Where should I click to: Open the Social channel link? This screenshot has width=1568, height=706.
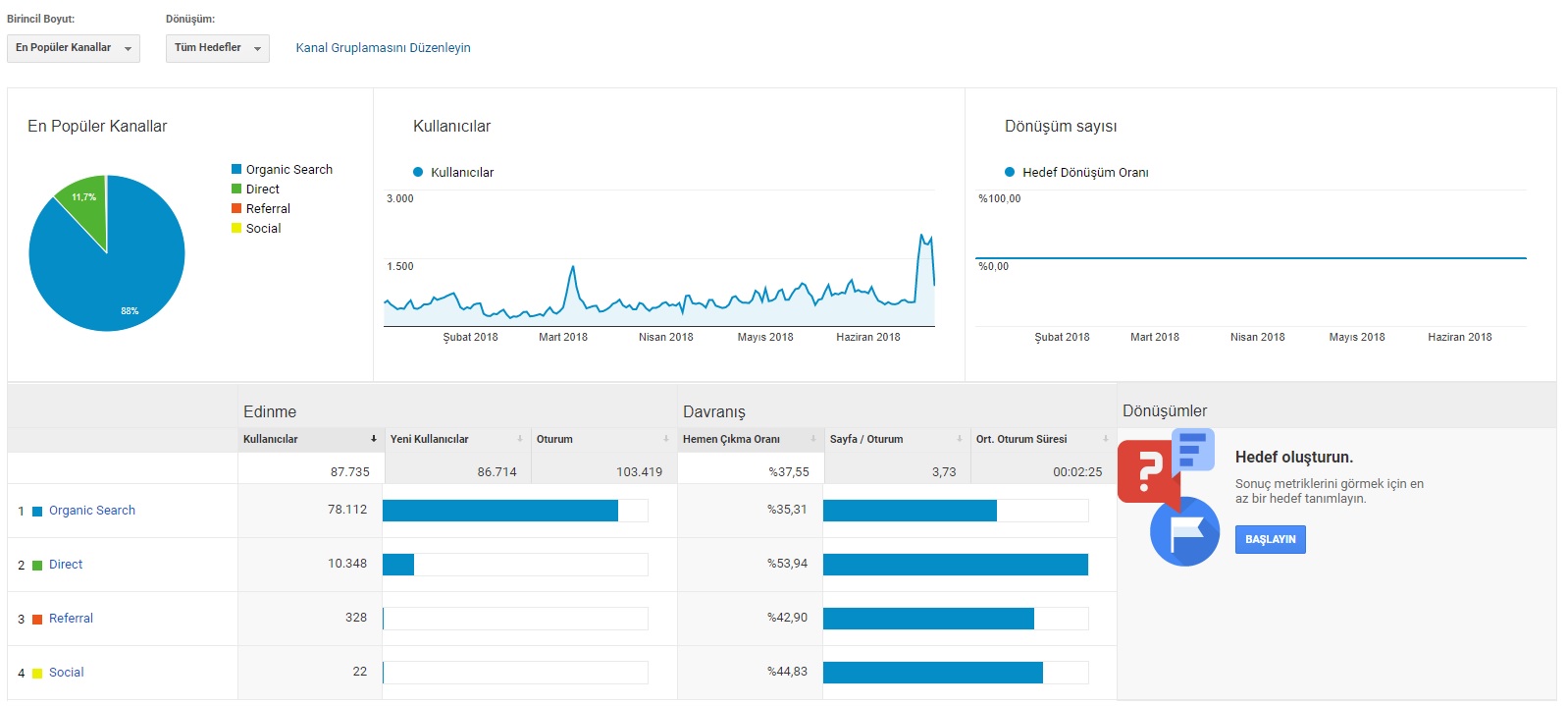coord(67,673)
